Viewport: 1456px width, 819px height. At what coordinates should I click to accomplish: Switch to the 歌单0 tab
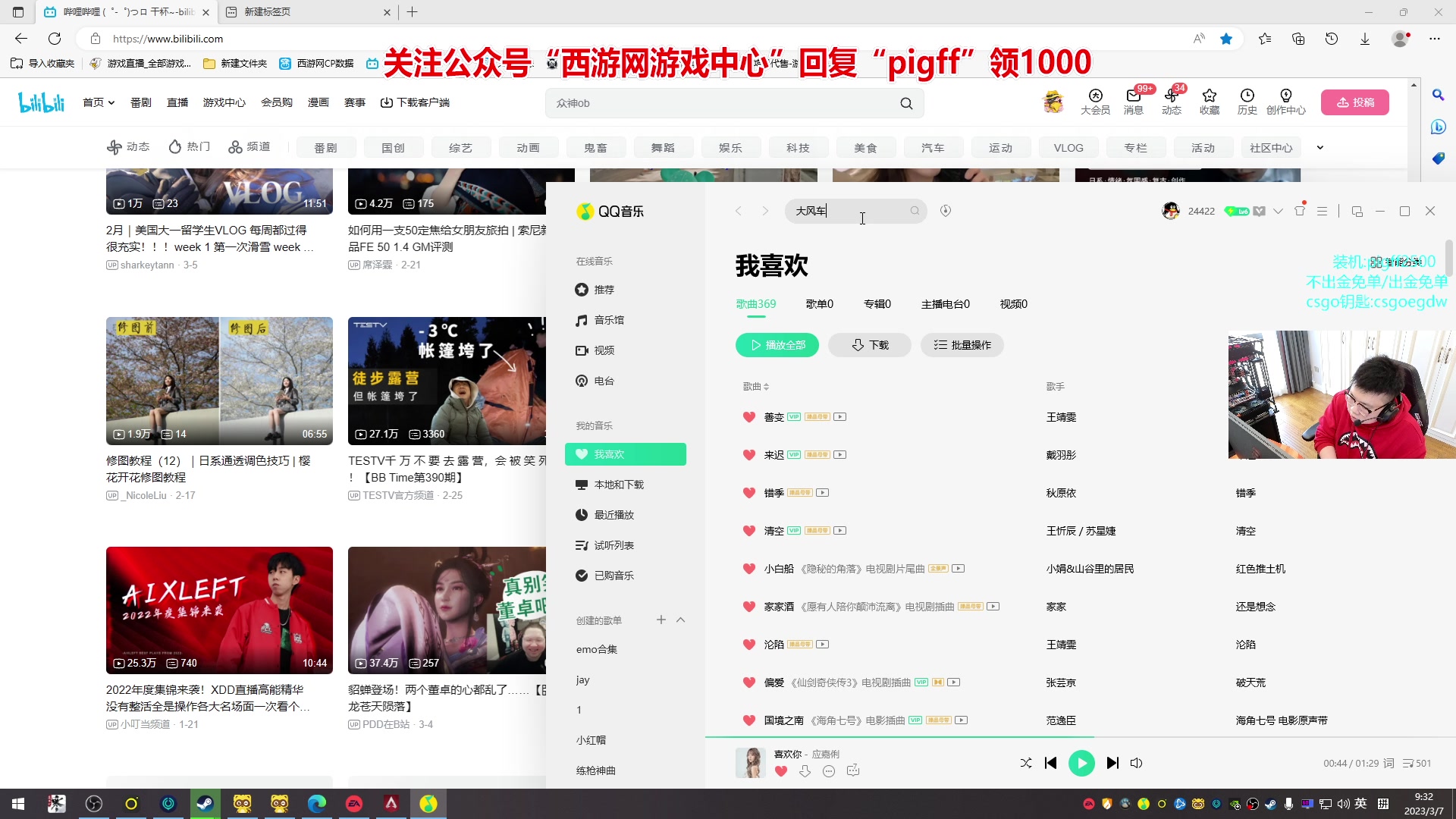[x=819, y=304]
